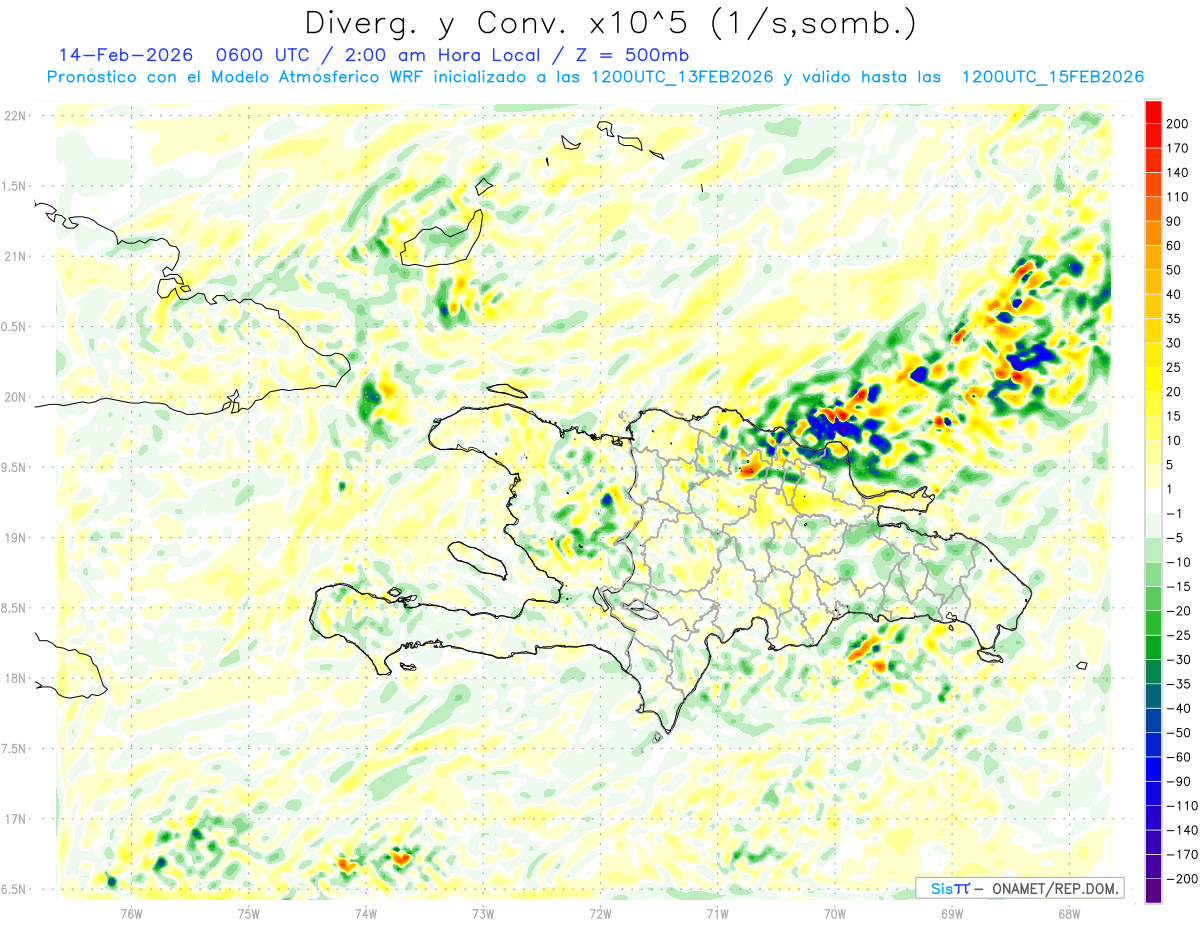This screenshot has width=1200, height=927.
Task: Click the '9.5N' latitude label
Action: pyautogui.click(x=15, y=467)
